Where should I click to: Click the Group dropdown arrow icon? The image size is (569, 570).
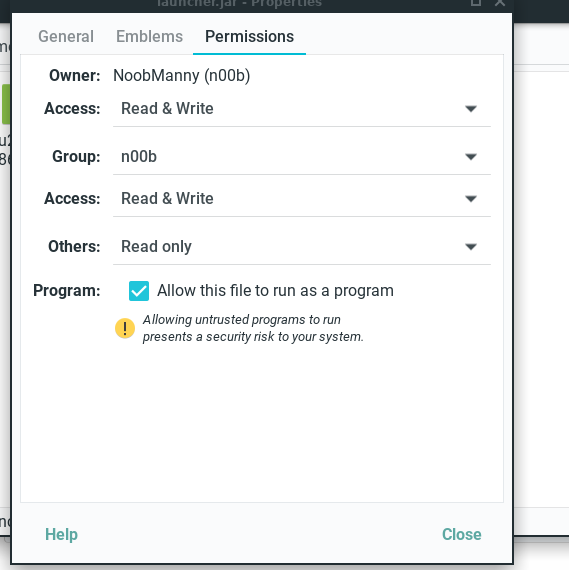pos(471,157)
